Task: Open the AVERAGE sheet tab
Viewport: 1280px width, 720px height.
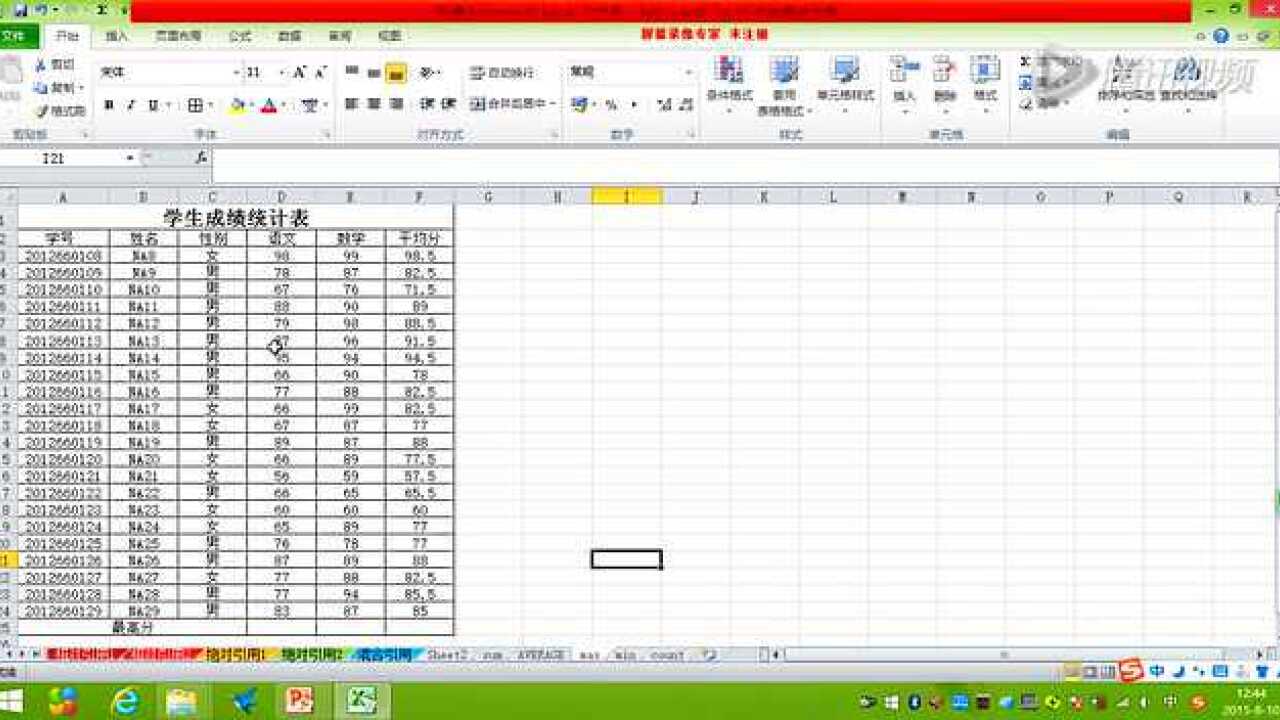Action: coord(540,655)
